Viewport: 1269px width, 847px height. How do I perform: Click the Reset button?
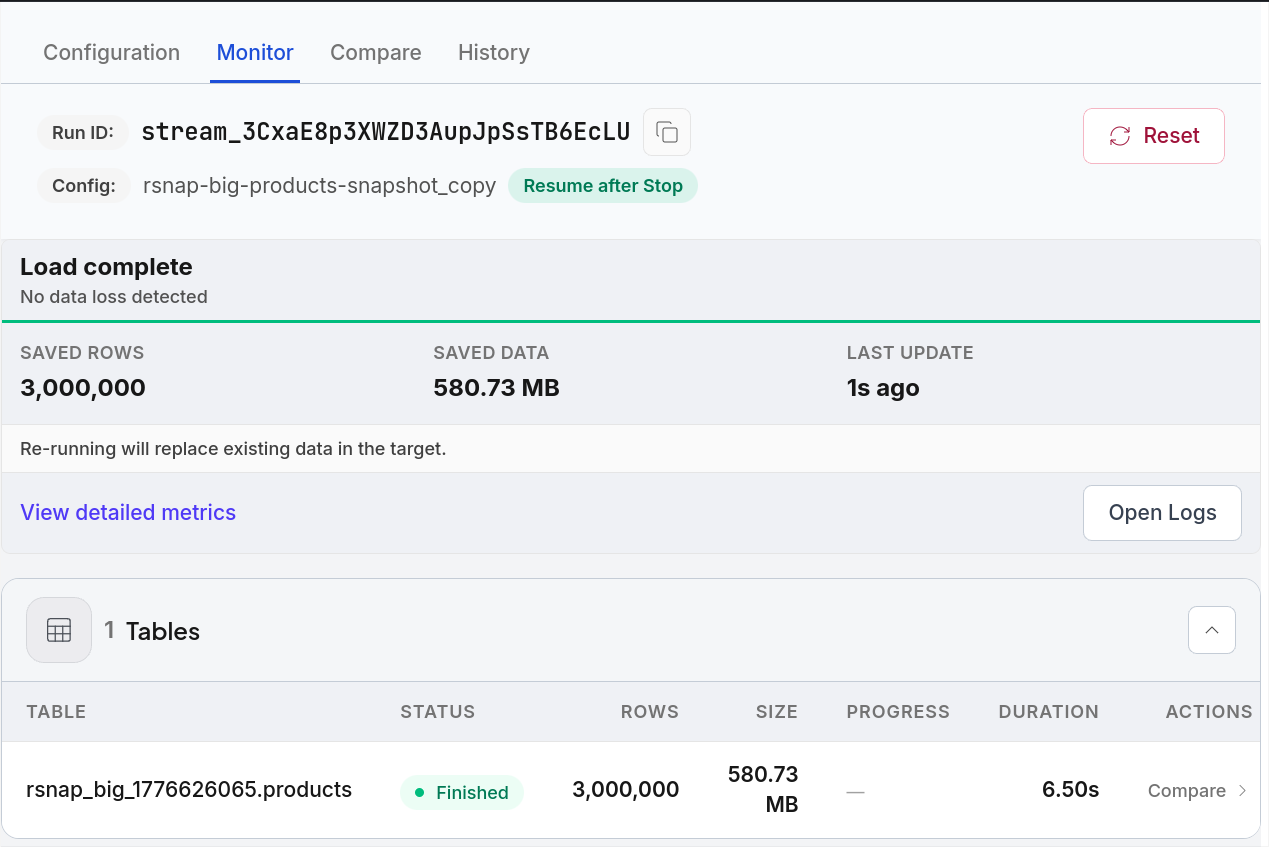(x=1154, y=136)
